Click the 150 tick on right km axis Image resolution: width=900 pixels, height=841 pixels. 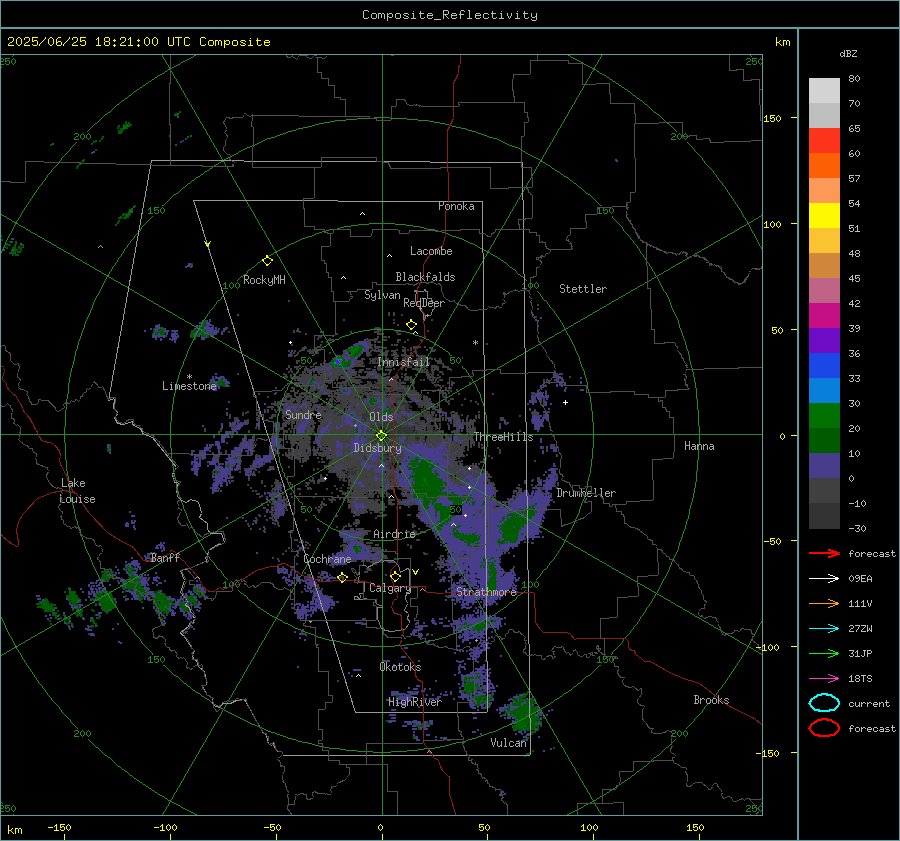point(772,118)
